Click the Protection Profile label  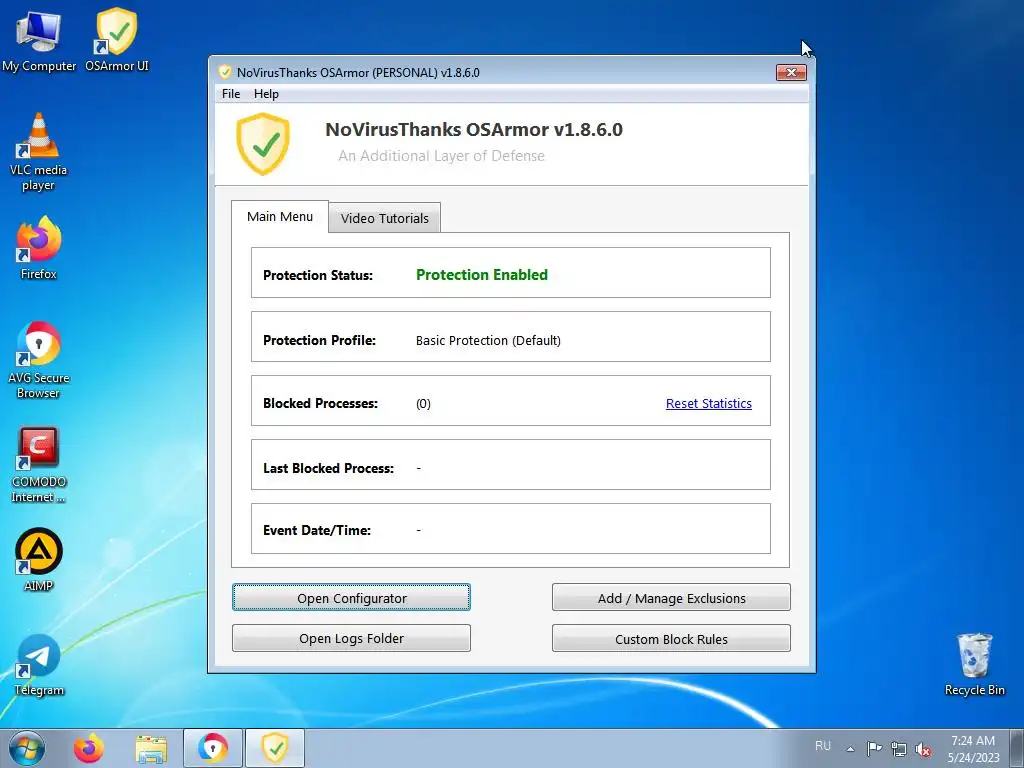click(319, 340)
